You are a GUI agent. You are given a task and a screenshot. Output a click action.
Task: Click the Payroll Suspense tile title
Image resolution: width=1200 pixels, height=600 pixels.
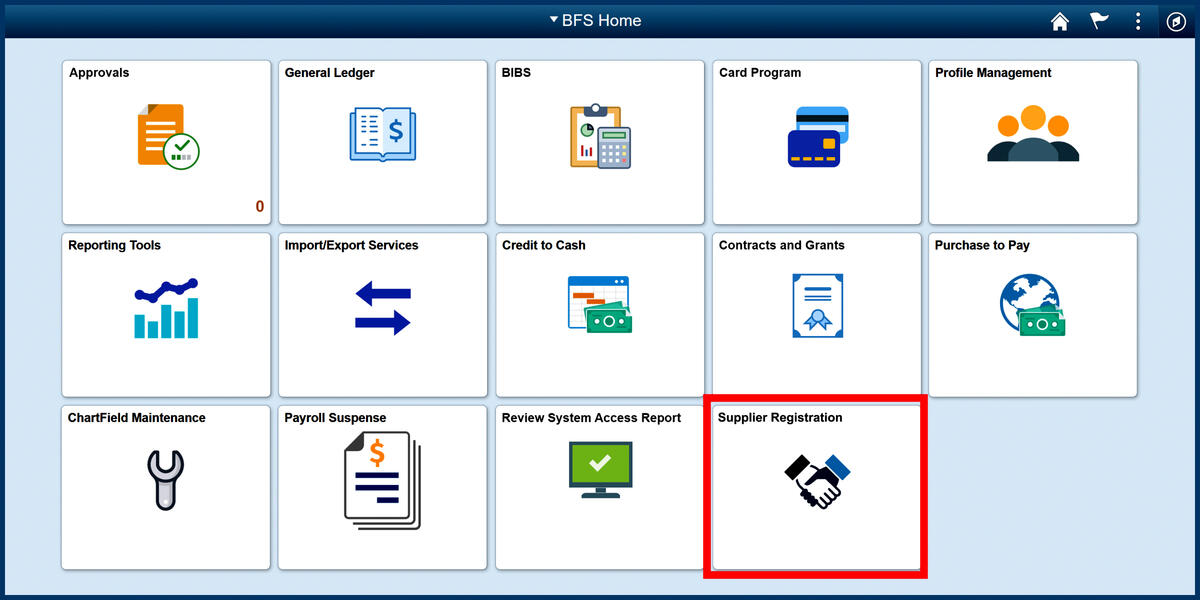335,418
